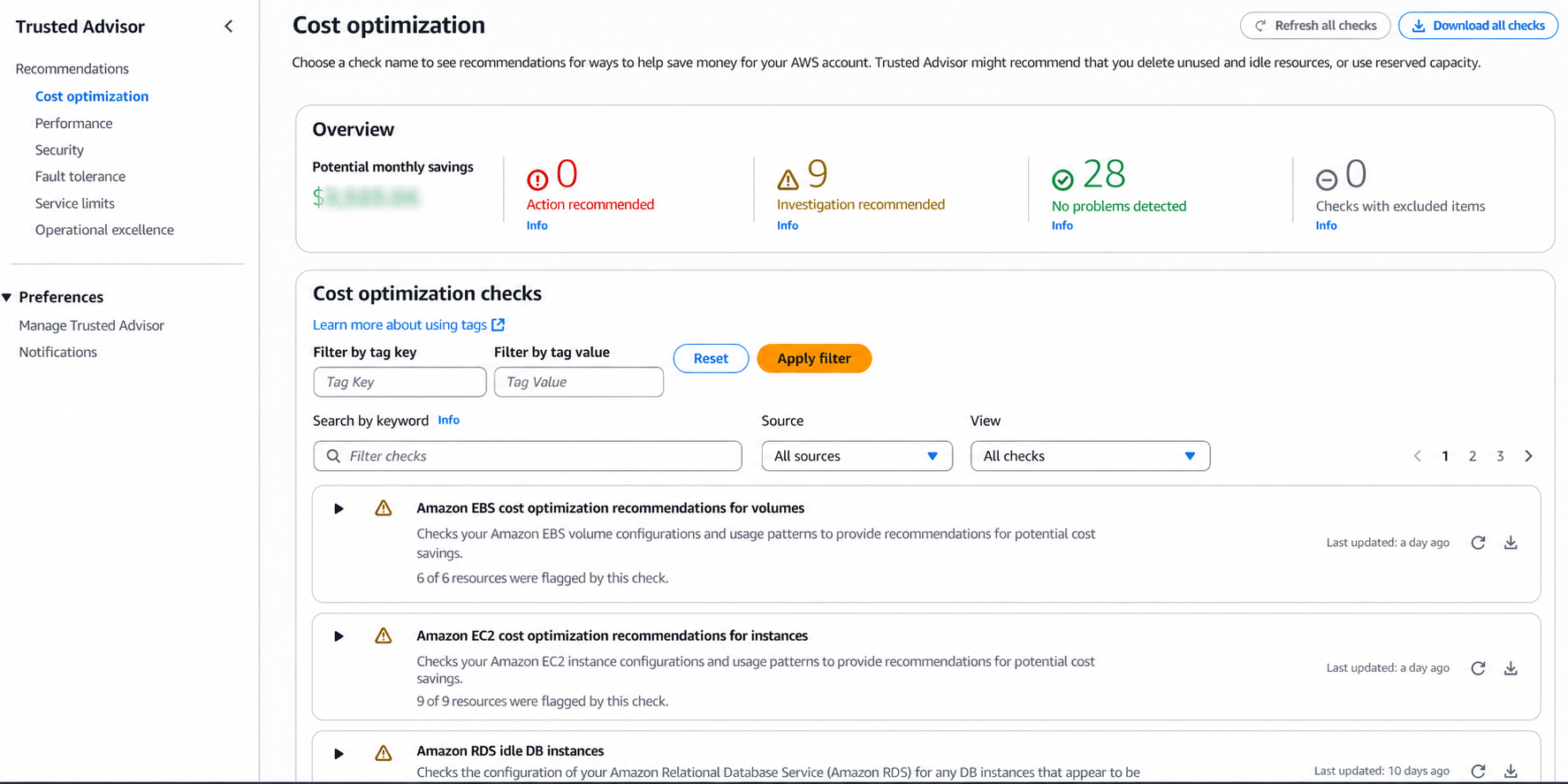Focus the Tag Value input field

pos(579,382)
